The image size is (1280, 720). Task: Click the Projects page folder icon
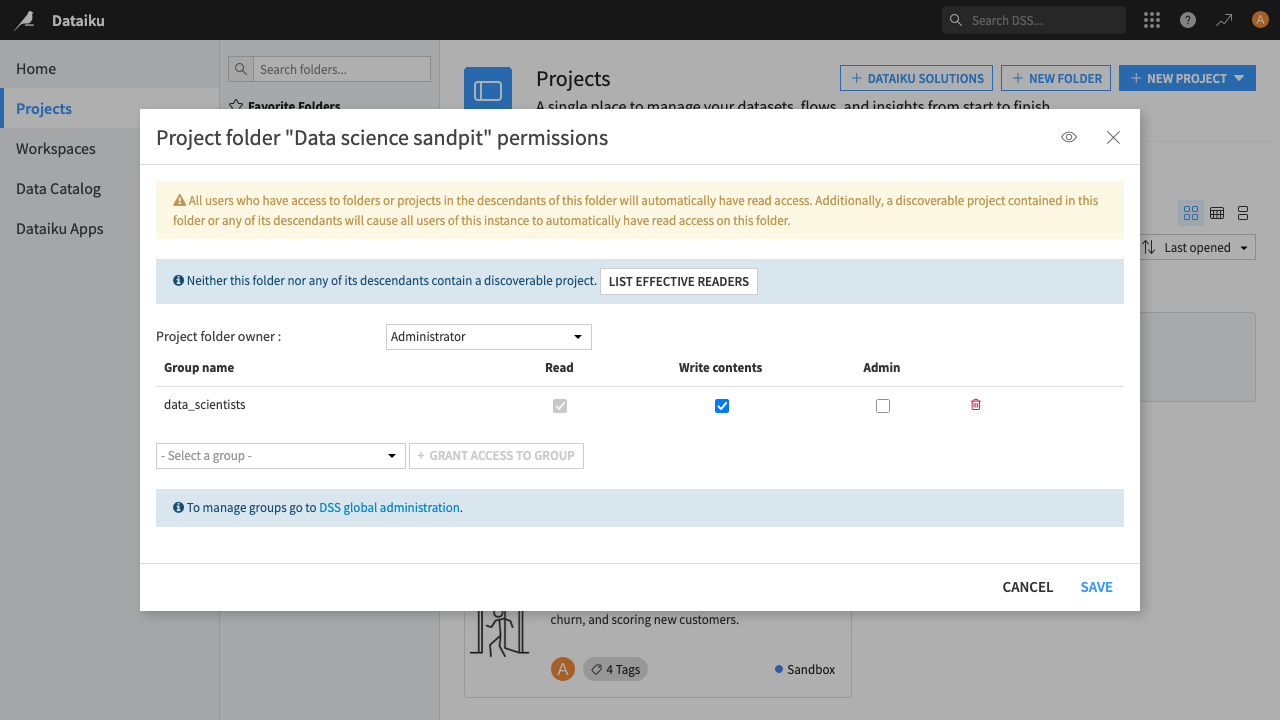tap(488, 91)
